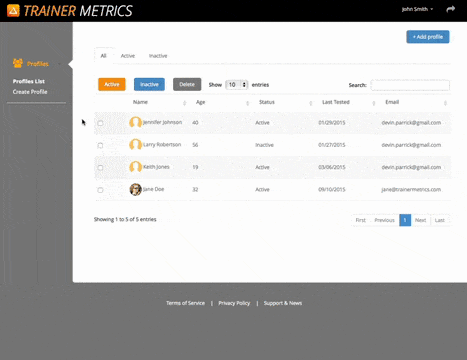Go to Next page in pagination

[420, 220]
